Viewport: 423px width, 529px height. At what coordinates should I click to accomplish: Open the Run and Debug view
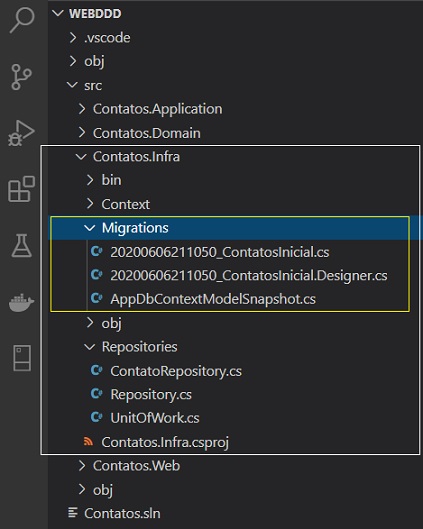[x=22, y=133]
